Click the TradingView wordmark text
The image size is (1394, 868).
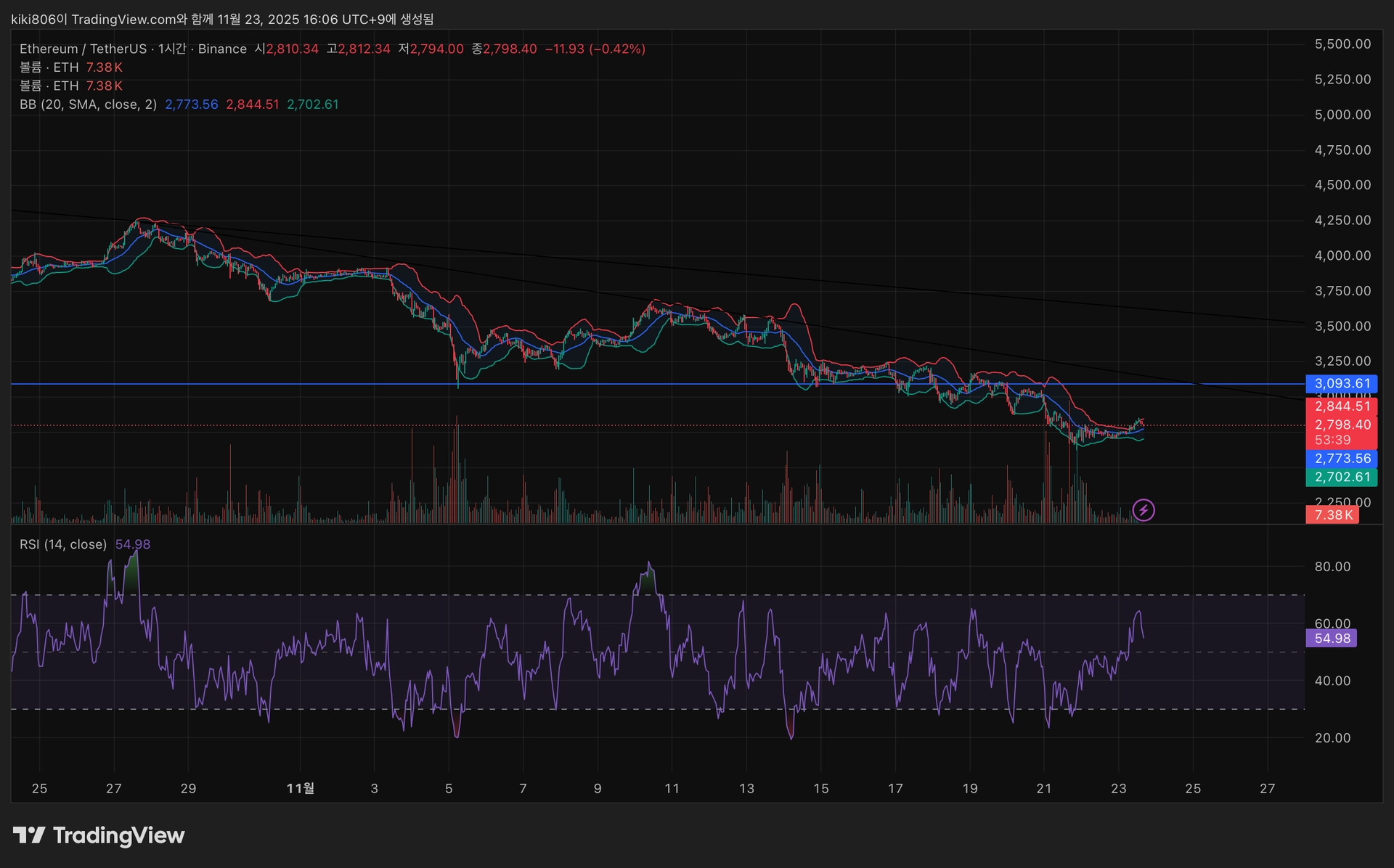click(119, 835)
